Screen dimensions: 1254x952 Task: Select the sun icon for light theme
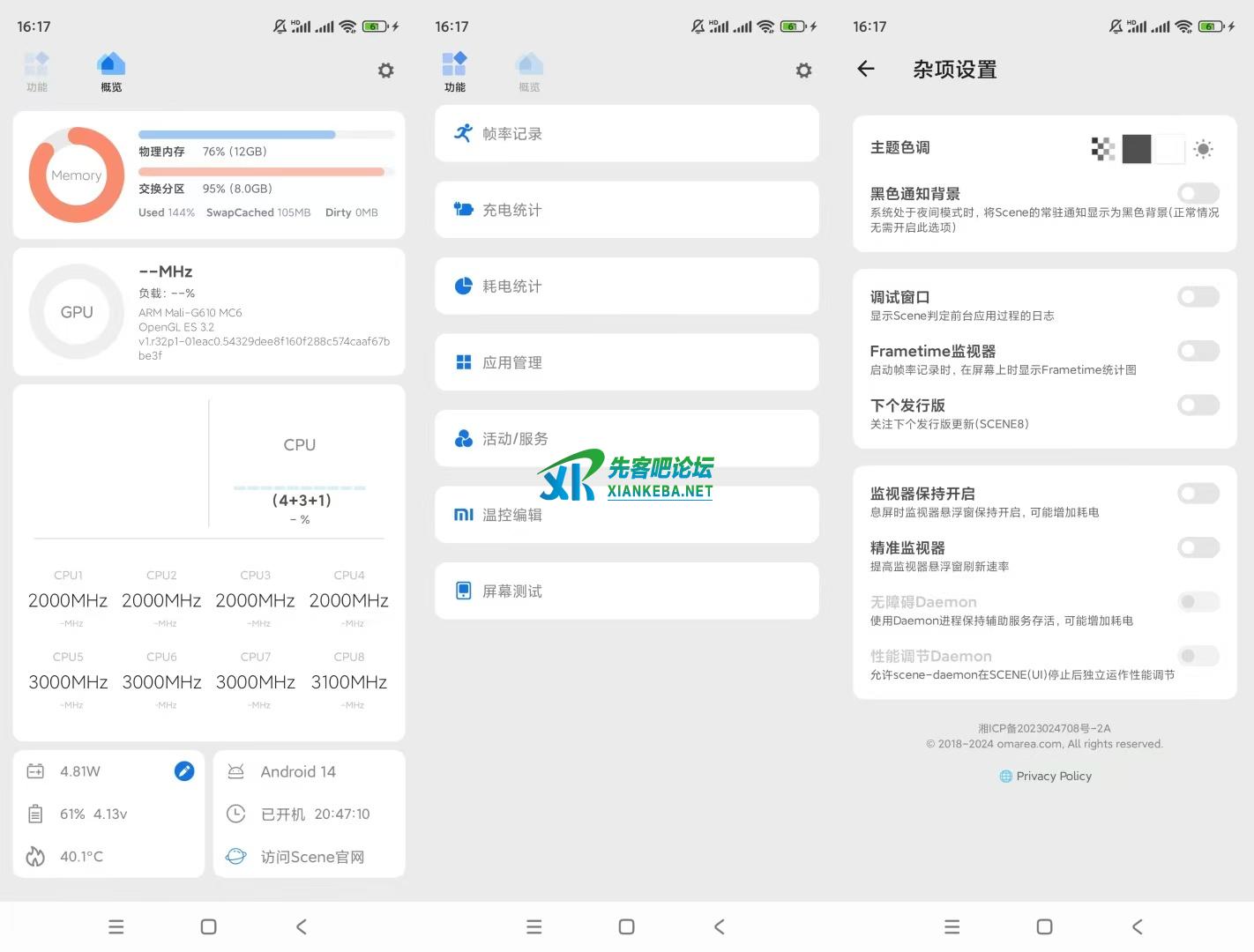pyautogui.click(x=1203, y=149)
